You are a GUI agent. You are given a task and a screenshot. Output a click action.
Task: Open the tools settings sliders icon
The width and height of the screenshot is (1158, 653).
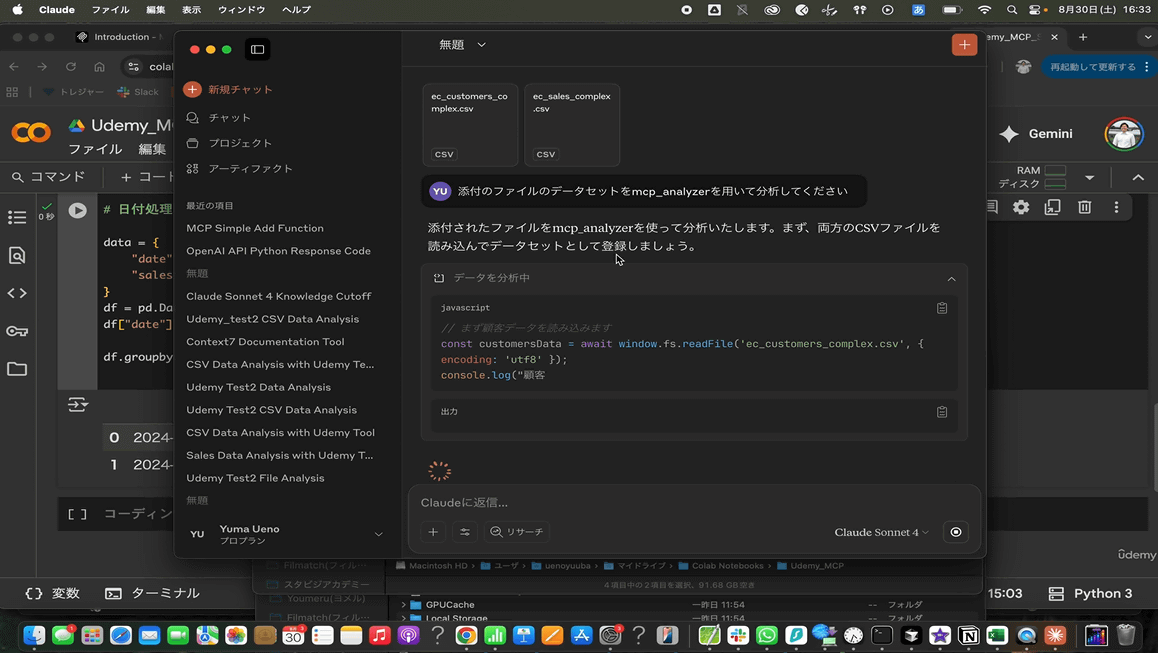[x=465, y=532]
